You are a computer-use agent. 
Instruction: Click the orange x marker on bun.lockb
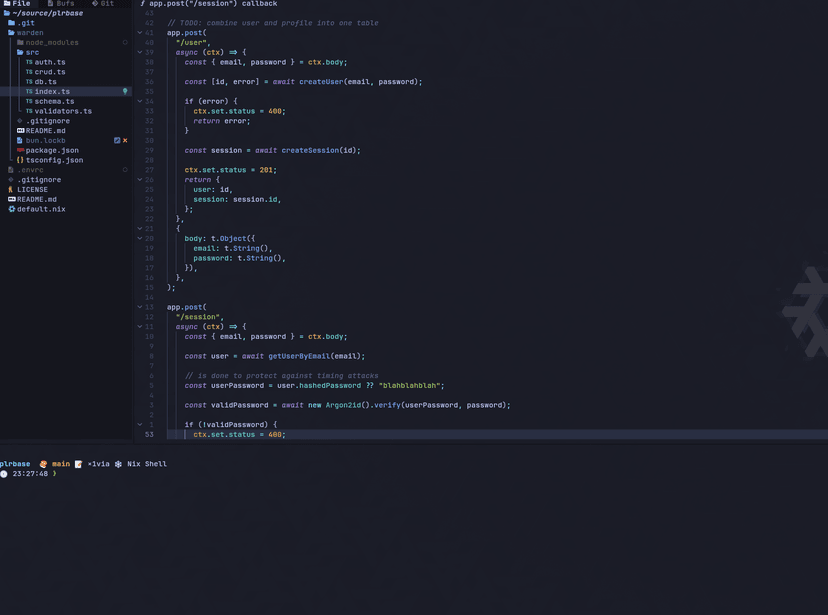[x=125, y=140]
